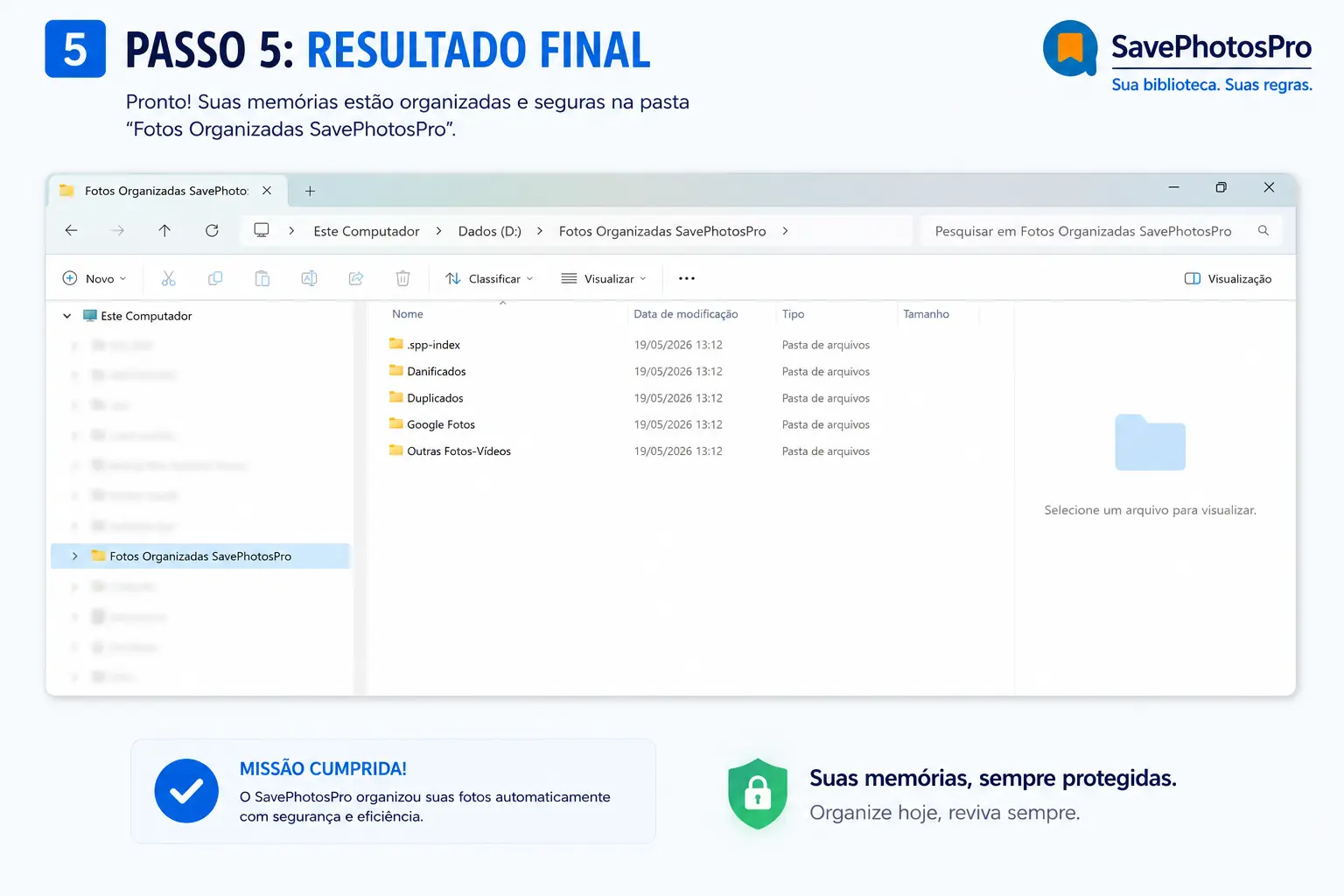1344x896 pixels.
Task: Select the Google Fotos folder name
Action: [441, 424]
